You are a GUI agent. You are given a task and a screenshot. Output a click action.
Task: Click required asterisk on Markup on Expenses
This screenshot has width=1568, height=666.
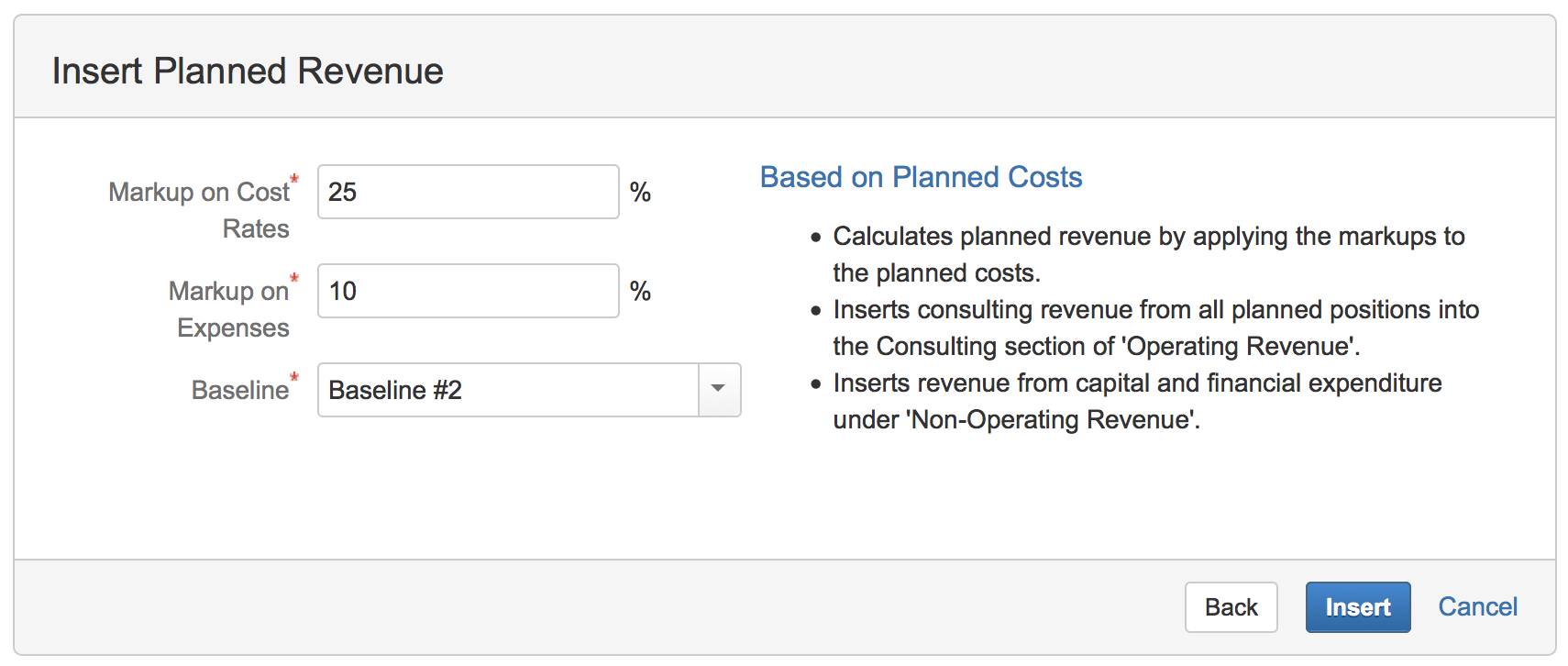click(294, 278)
